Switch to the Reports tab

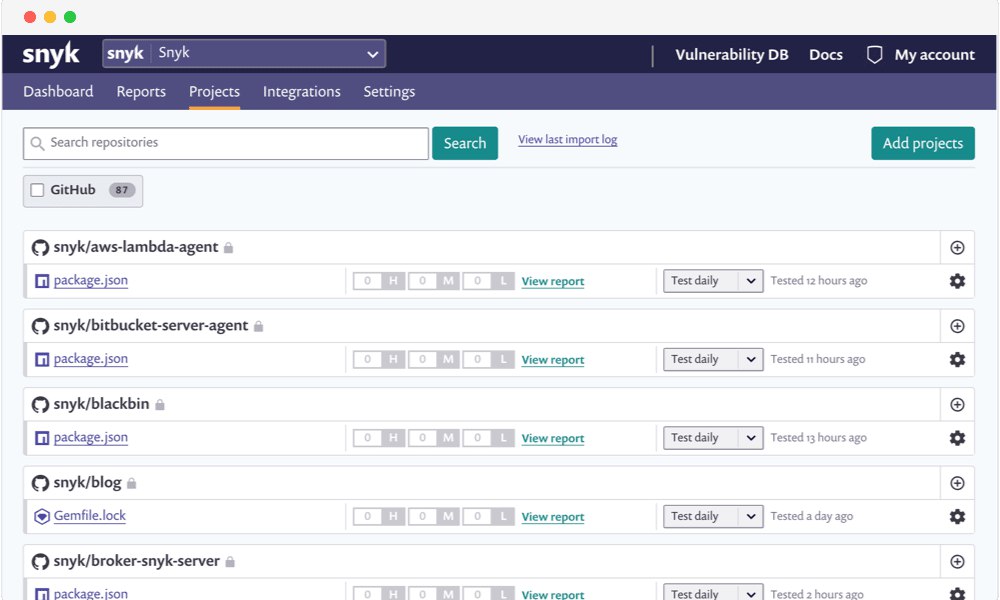tap(141, 92)
